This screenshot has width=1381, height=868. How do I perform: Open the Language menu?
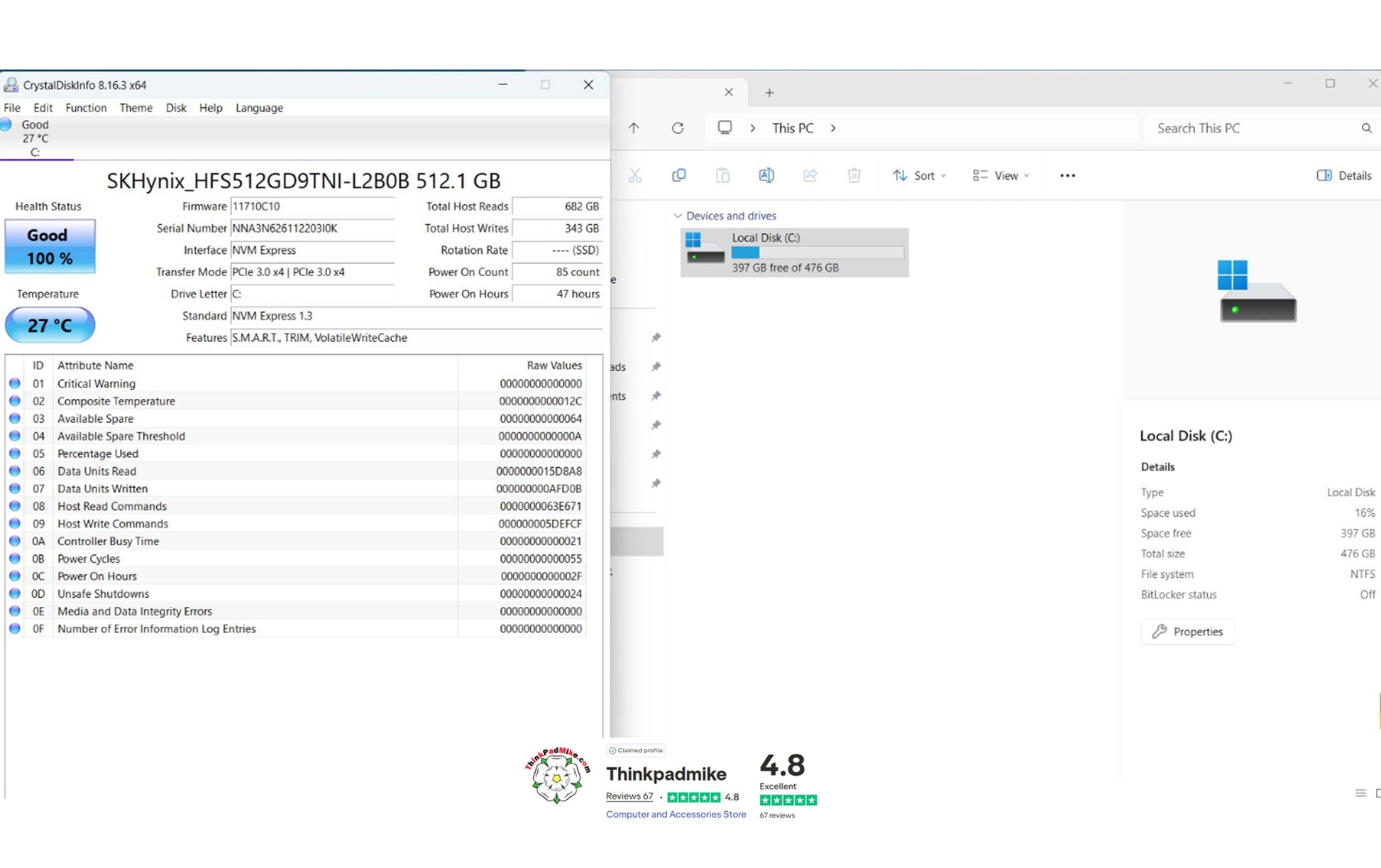pos(259,108)
